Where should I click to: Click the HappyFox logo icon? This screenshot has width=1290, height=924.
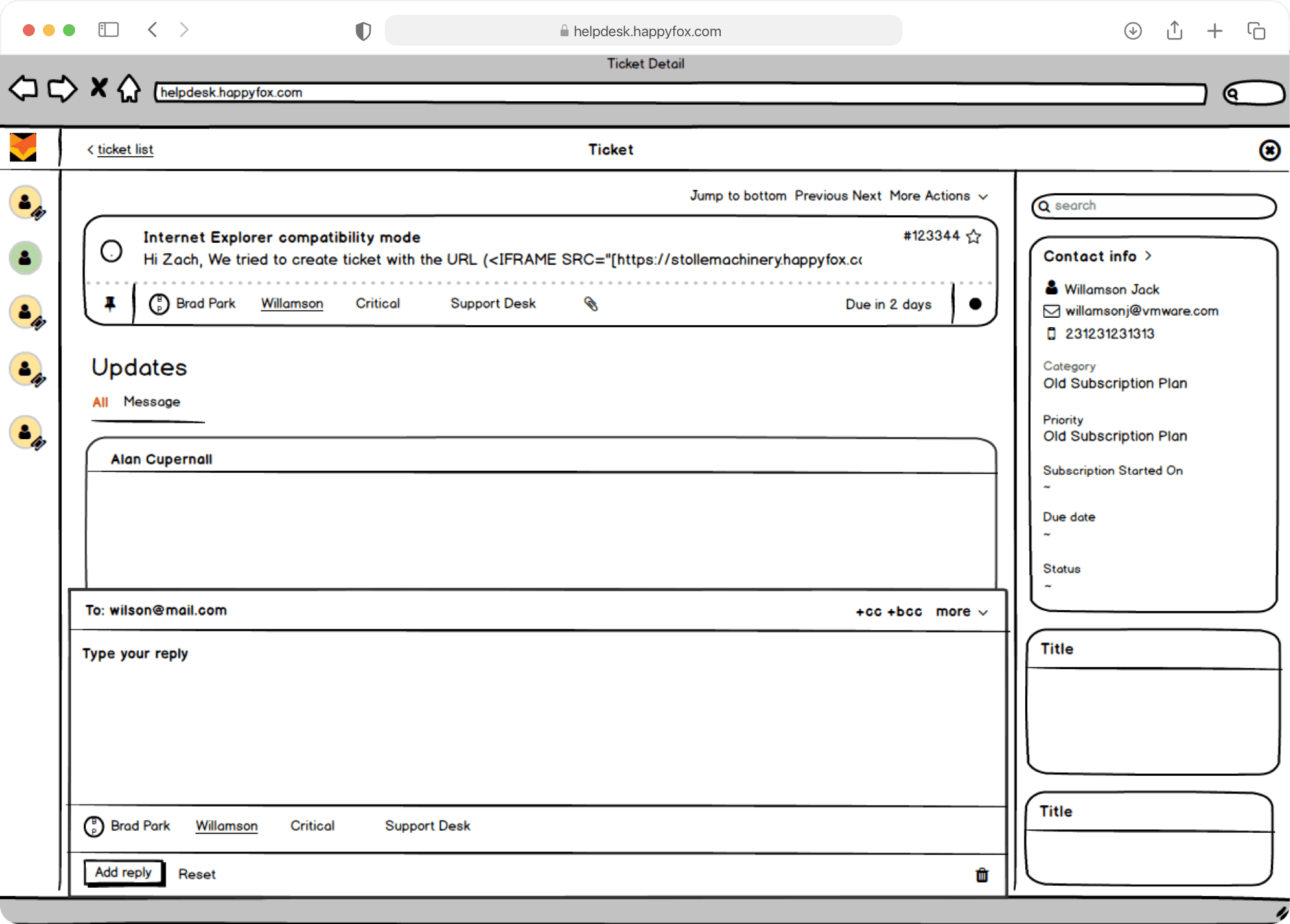pyautogui.click(x=23, y=148)
